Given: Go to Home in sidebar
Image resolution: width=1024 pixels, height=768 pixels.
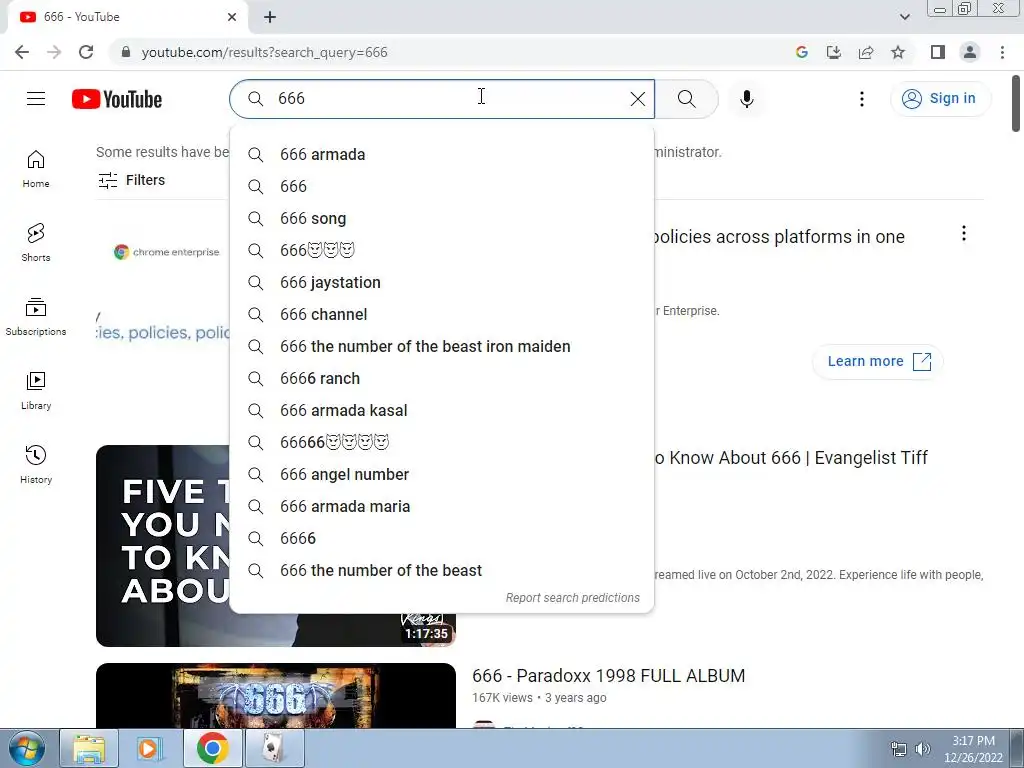Looking at the screenshot, I should pos(36,168).
